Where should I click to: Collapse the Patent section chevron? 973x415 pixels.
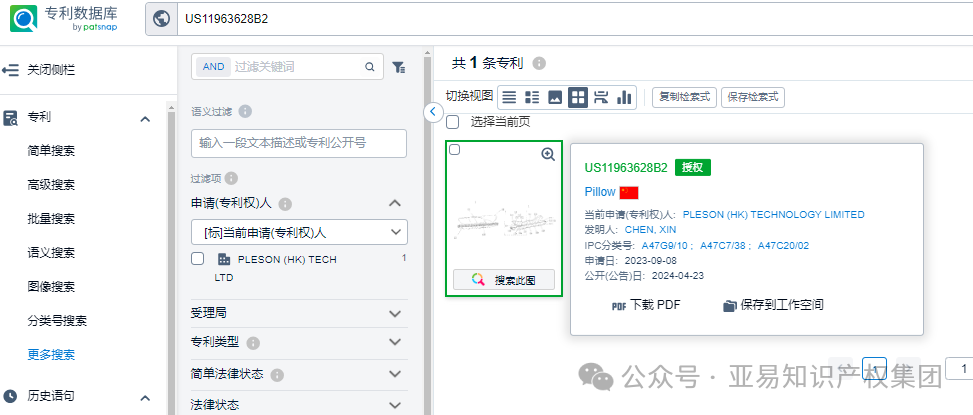pyautogui.click(x=145, y=118)
